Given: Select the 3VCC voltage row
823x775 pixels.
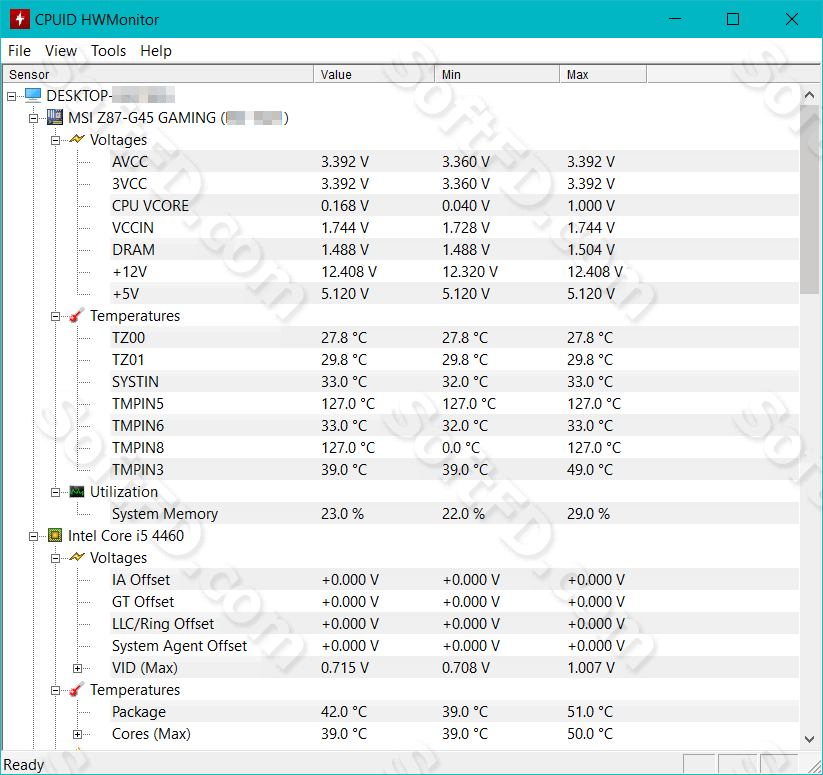Looking at the screenshot, I should click(455, 184).
